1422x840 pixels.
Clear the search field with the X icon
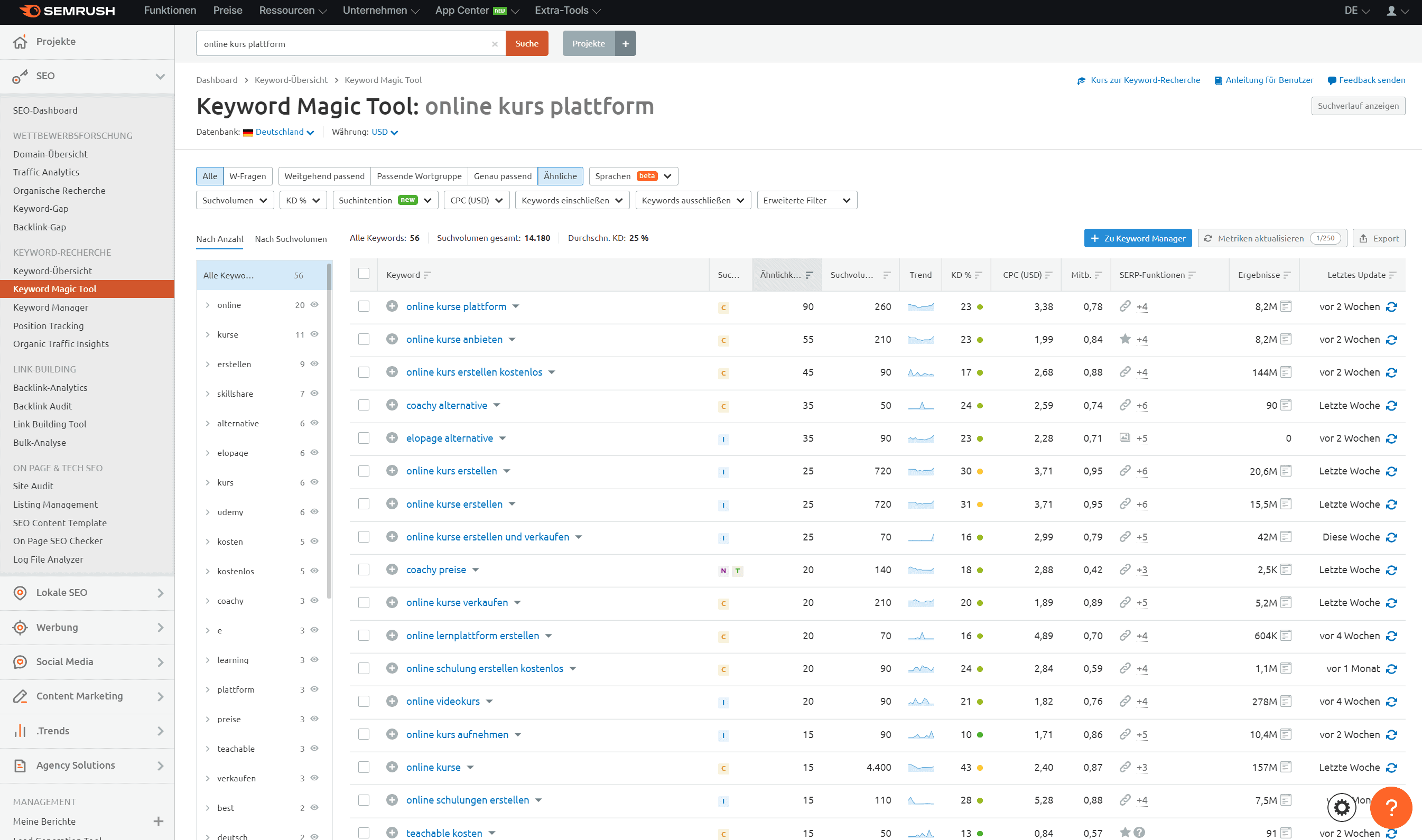tap(494, 43)
